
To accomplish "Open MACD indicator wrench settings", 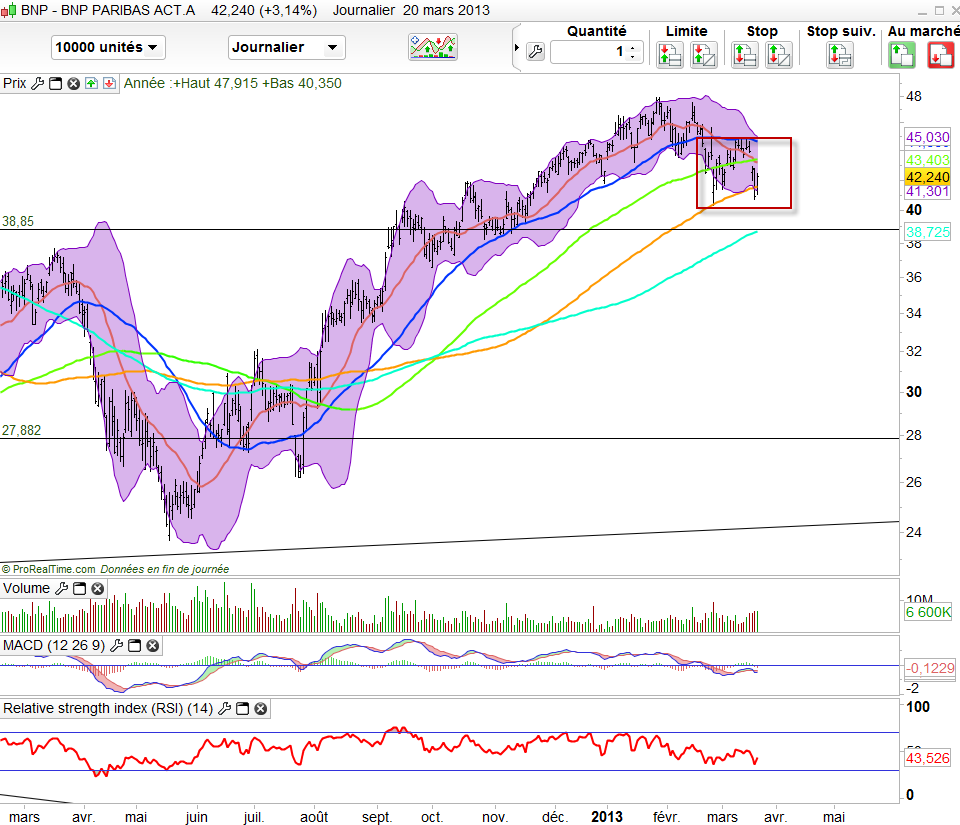I will tap(117, 645).
